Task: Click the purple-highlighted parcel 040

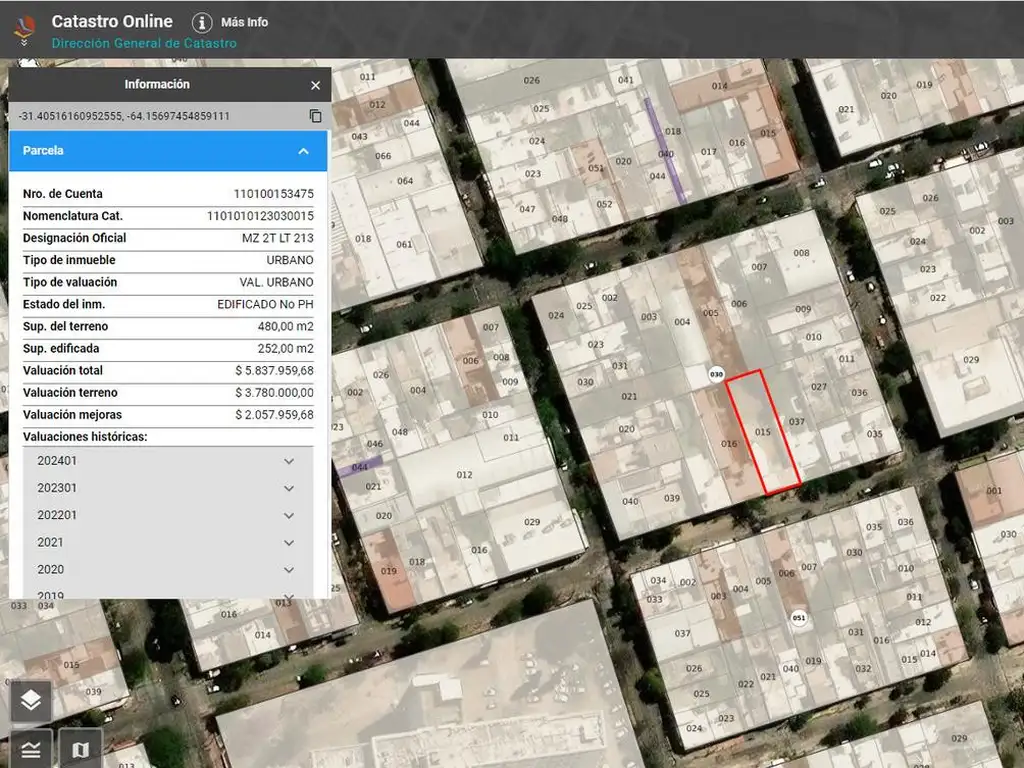Action: click(664, 152)
